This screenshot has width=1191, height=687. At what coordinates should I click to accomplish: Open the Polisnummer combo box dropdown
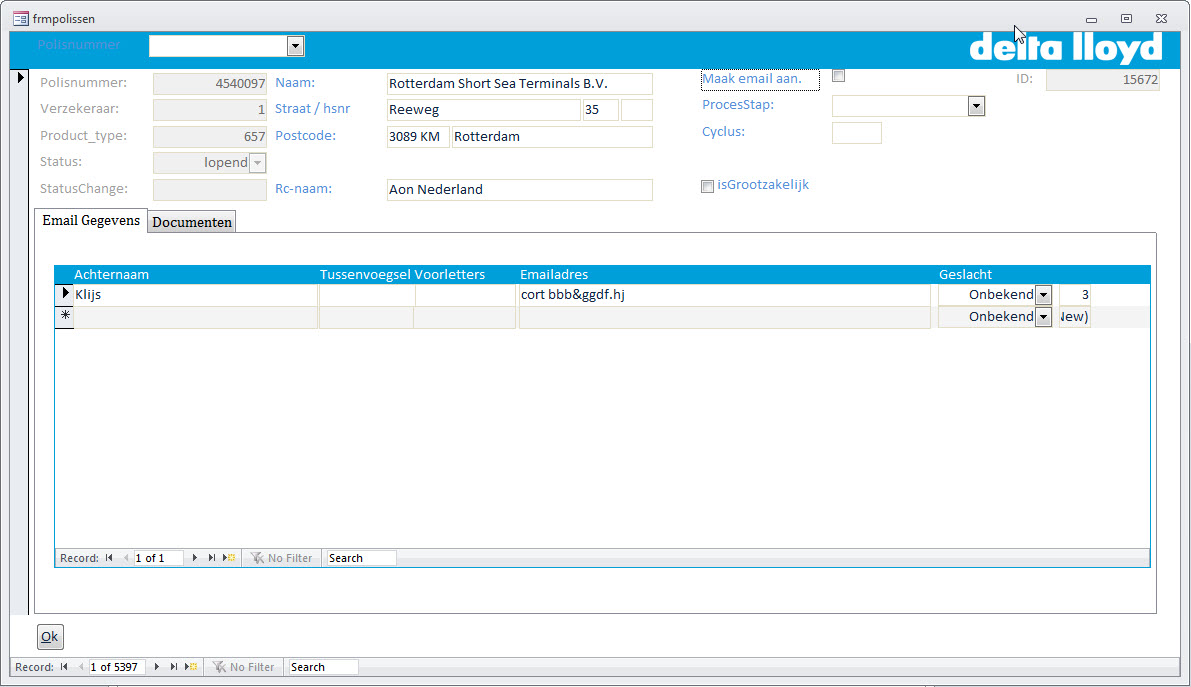coord(295,46)
